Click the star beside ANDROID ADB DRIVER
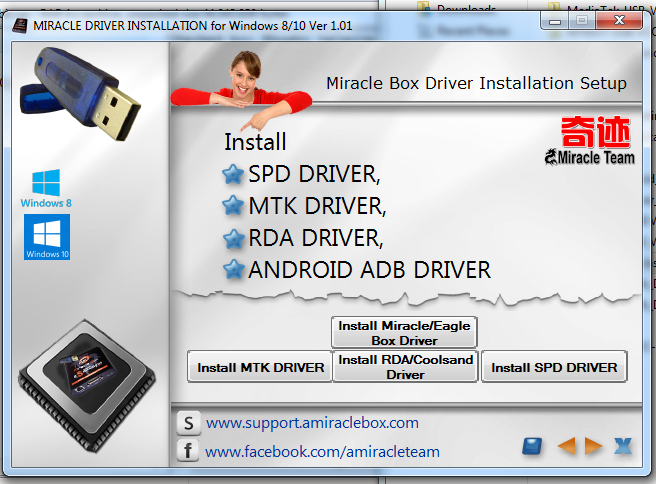The width and height of the screenshot is (656, 484). tap(233, 270)
